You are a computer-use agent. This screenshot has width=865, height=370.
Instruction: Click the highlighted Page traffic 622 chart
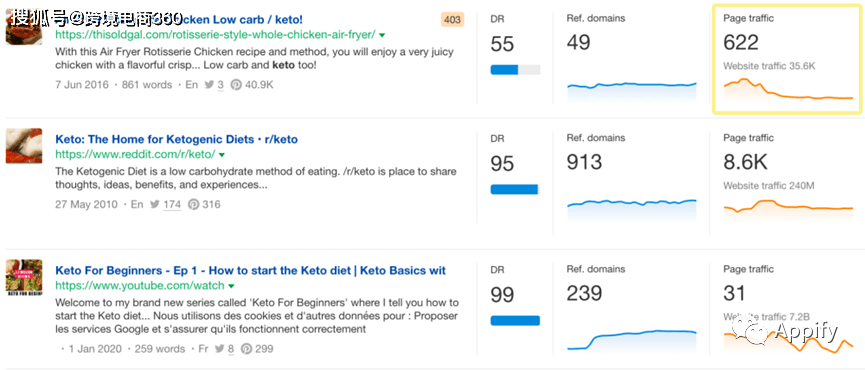(788, 89)
